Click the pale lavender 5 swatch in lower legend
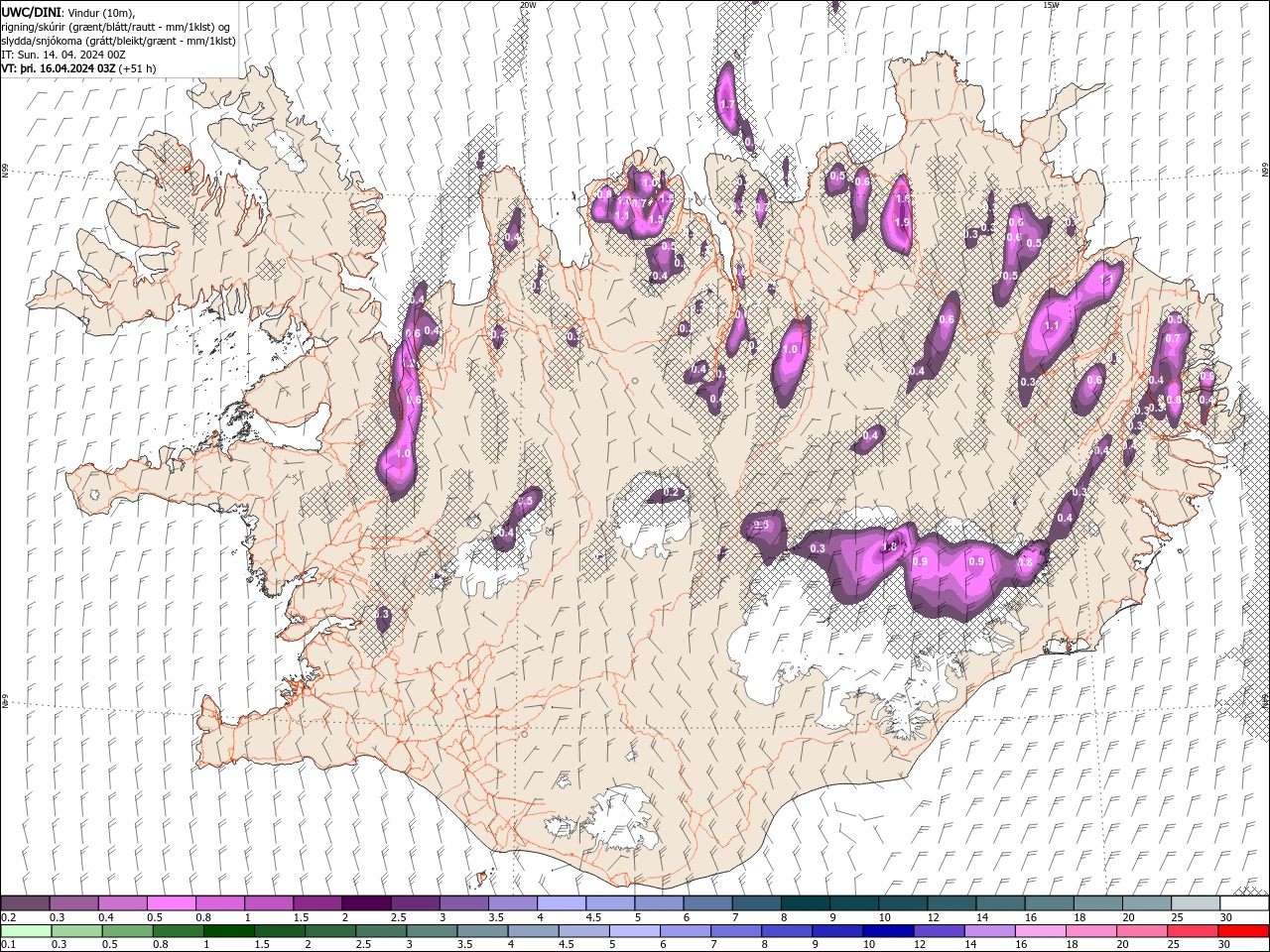 click(x=634, y=931)
